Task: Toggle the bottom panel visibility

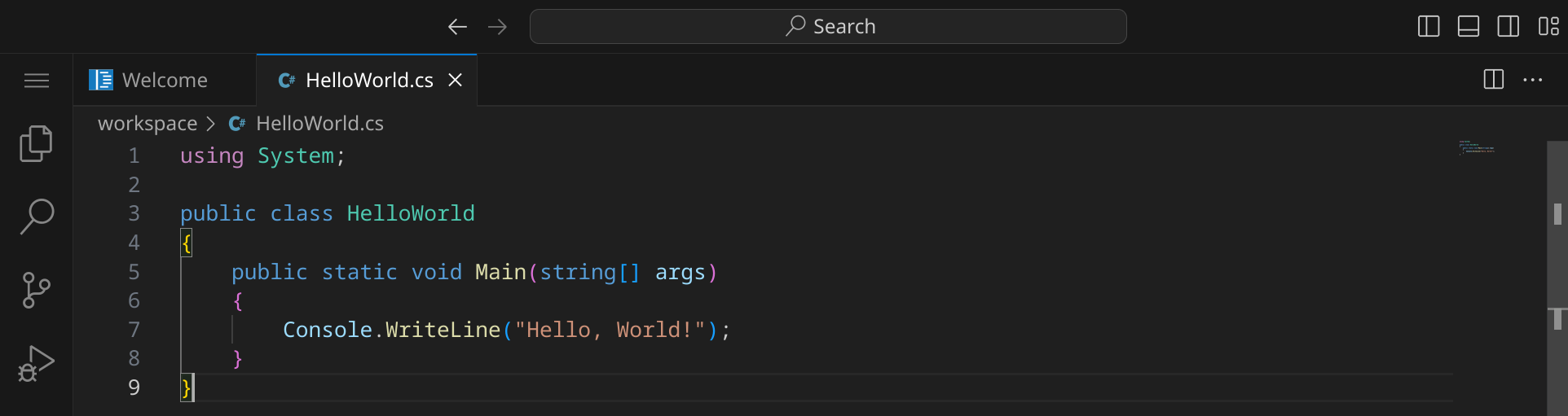Action: (x=1469, y=27)
